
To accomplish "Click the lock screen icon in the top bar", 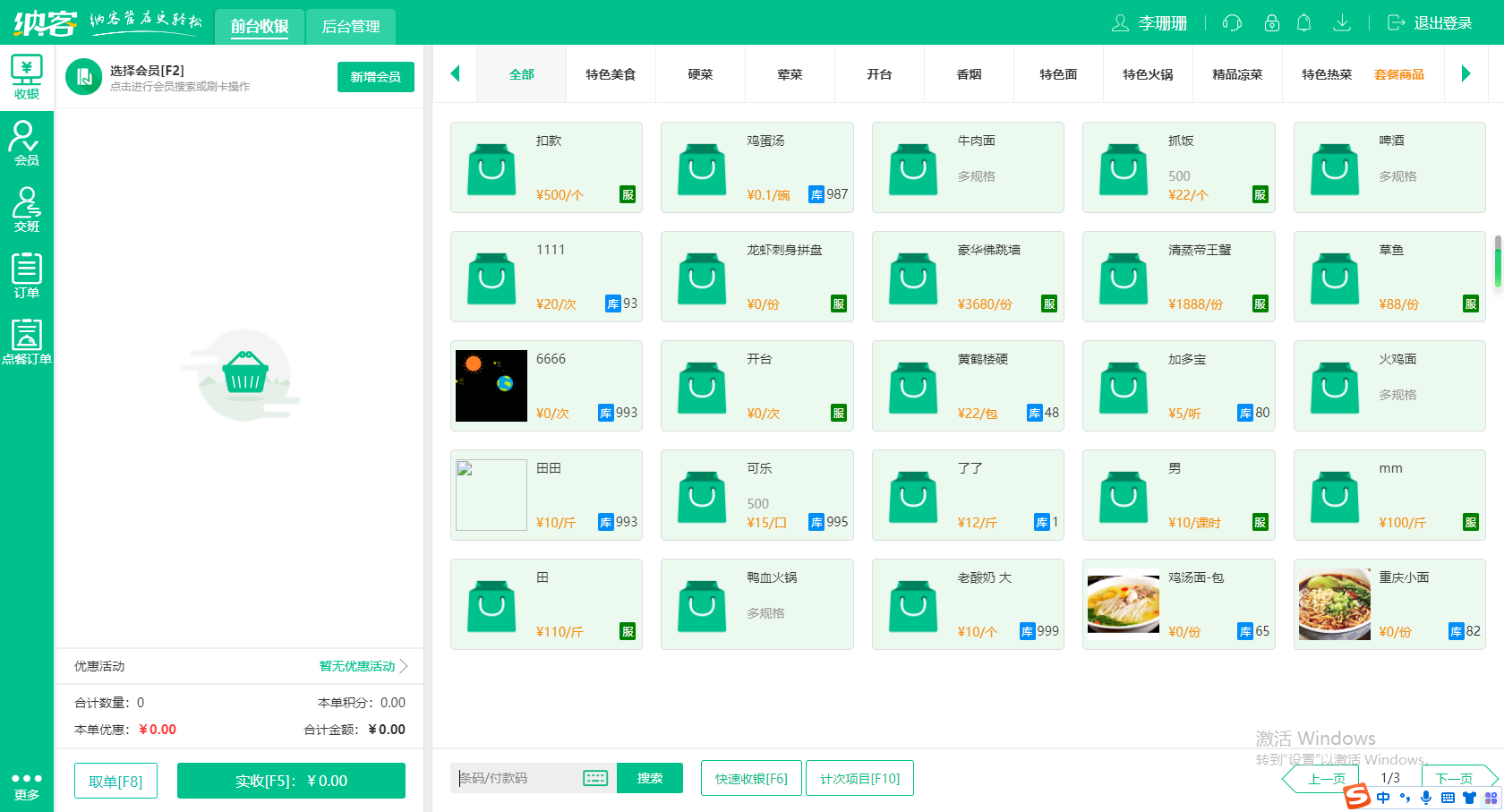I will 1271,23.
